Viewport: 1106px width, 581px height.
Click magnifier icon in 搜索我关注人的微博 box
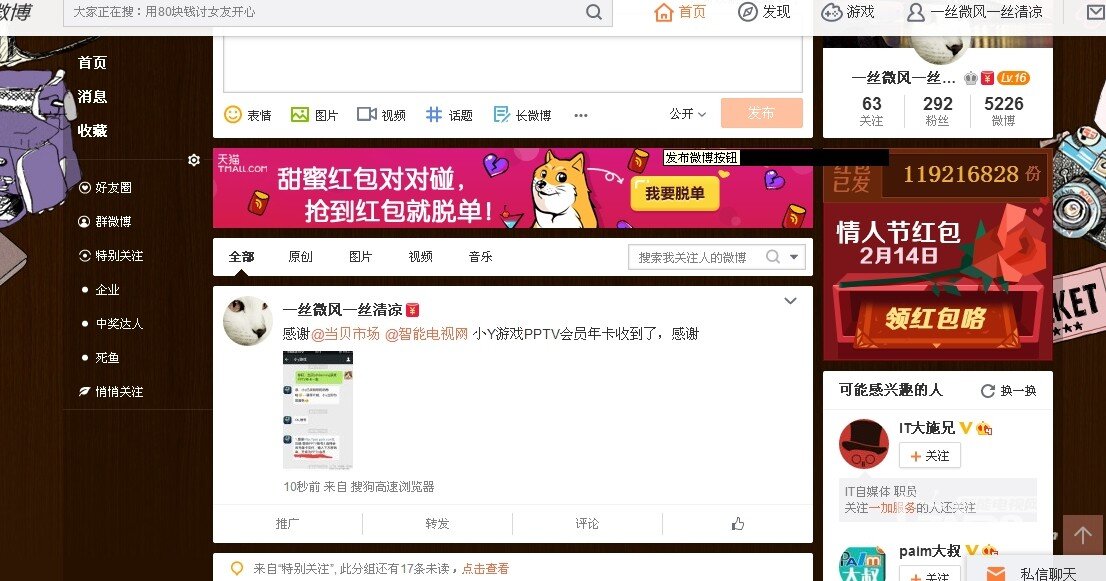point(773,257)
